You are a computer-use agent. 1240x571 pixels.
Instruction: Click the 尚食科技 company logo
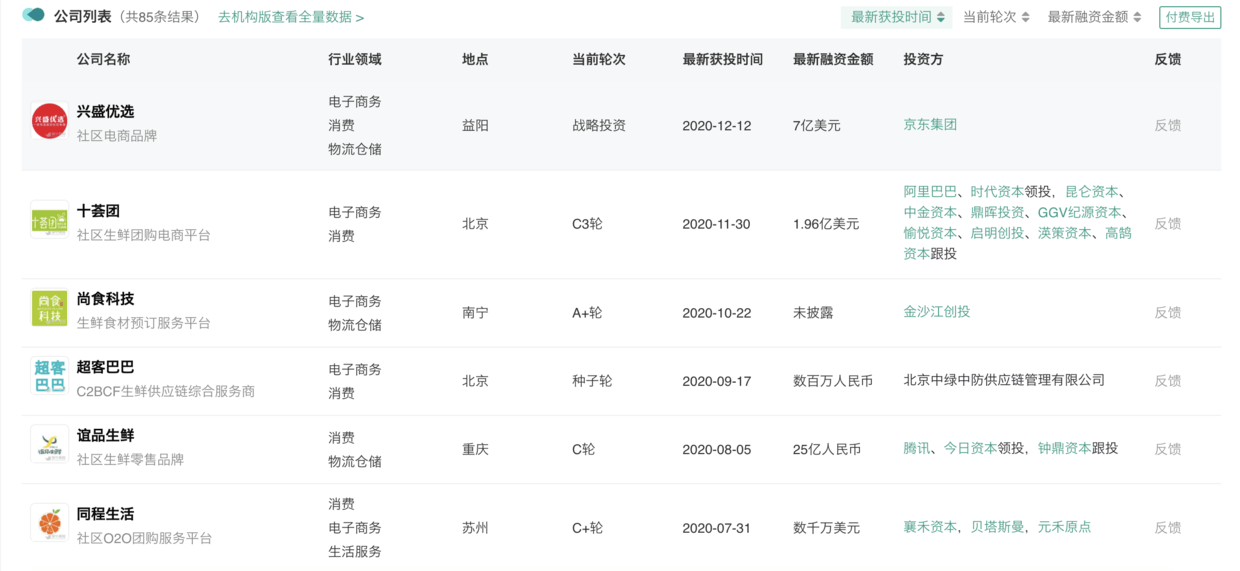49,308
